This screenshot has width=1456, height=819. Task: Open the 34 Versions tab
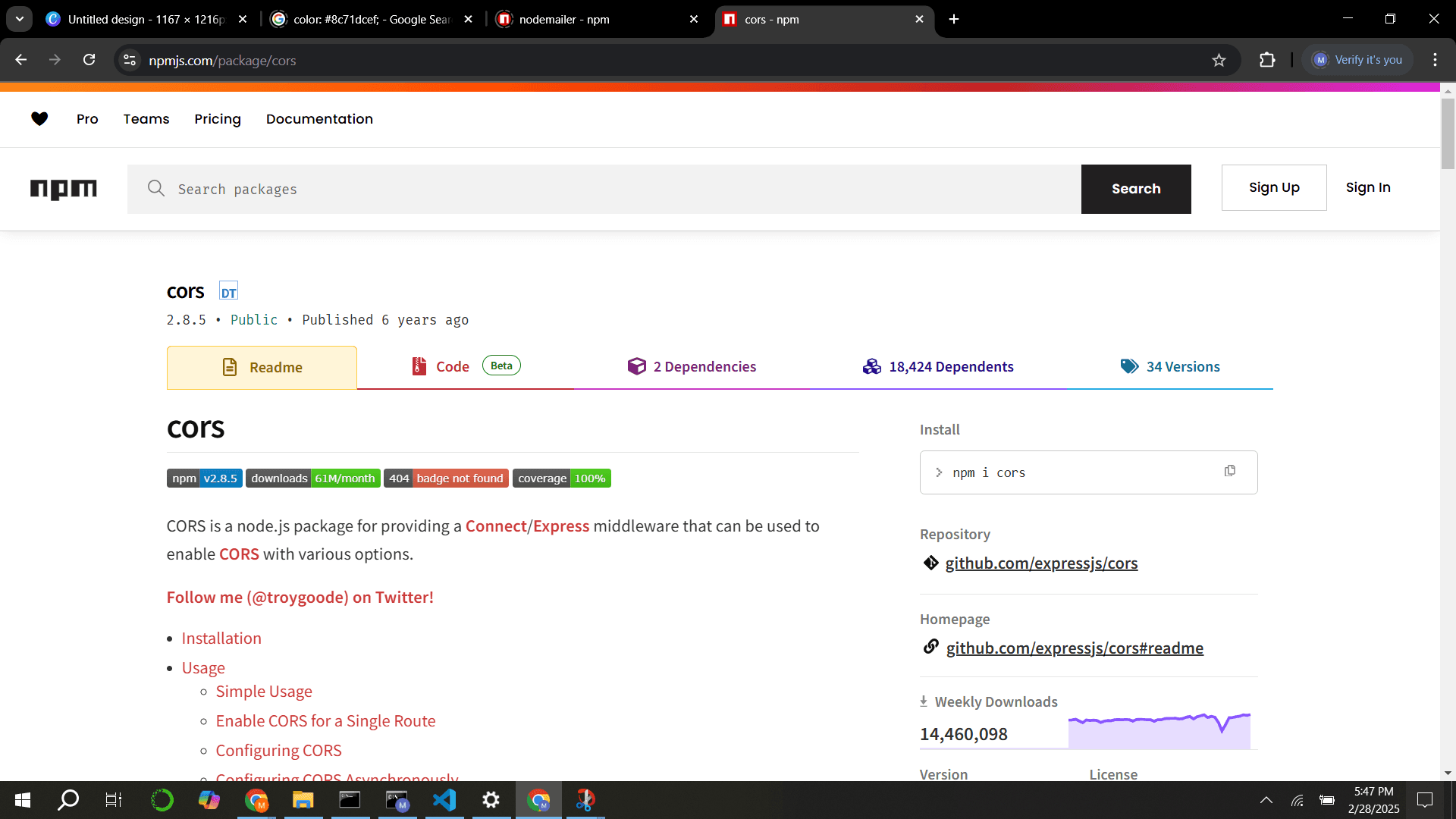[1170, 366]
